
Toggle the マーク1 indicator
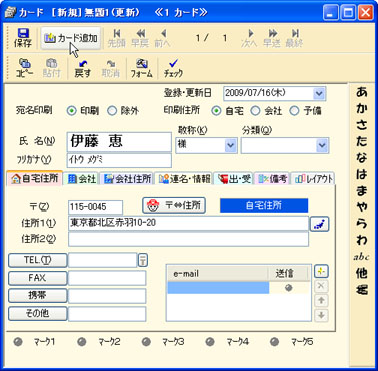(x=18, y=342)
